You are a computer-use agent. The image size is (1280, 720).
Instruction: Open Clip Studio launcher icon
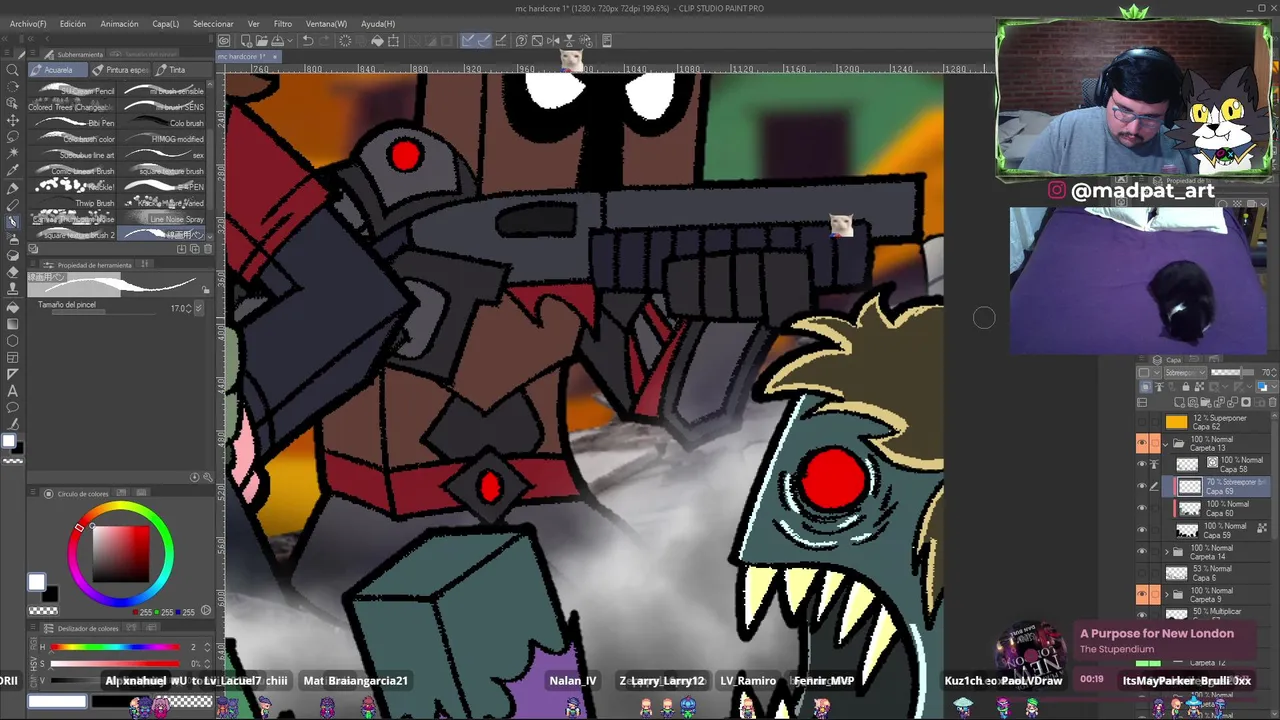(x=224, y=41)
